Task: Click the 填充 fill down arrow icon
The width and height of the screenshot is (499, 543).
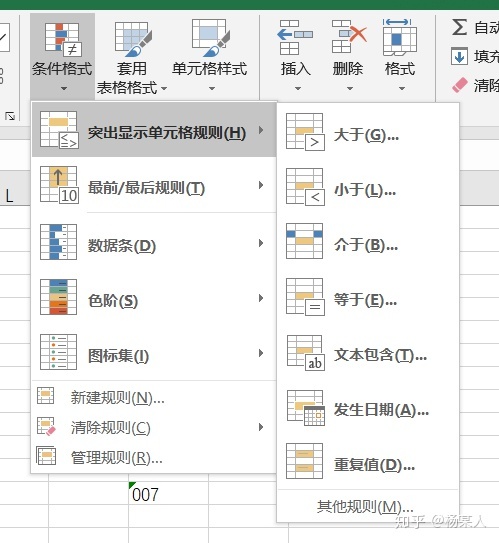Action: (460, 56)
